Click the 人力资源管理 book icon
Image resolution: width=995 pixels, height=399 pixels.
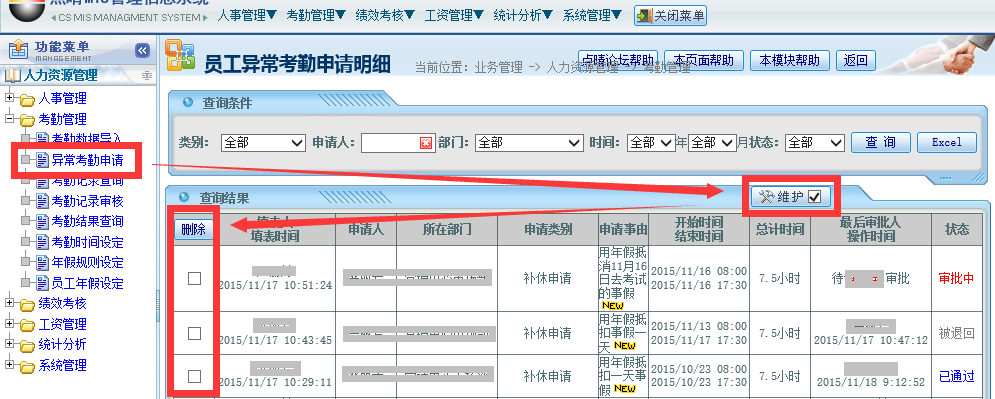point(13,76)
